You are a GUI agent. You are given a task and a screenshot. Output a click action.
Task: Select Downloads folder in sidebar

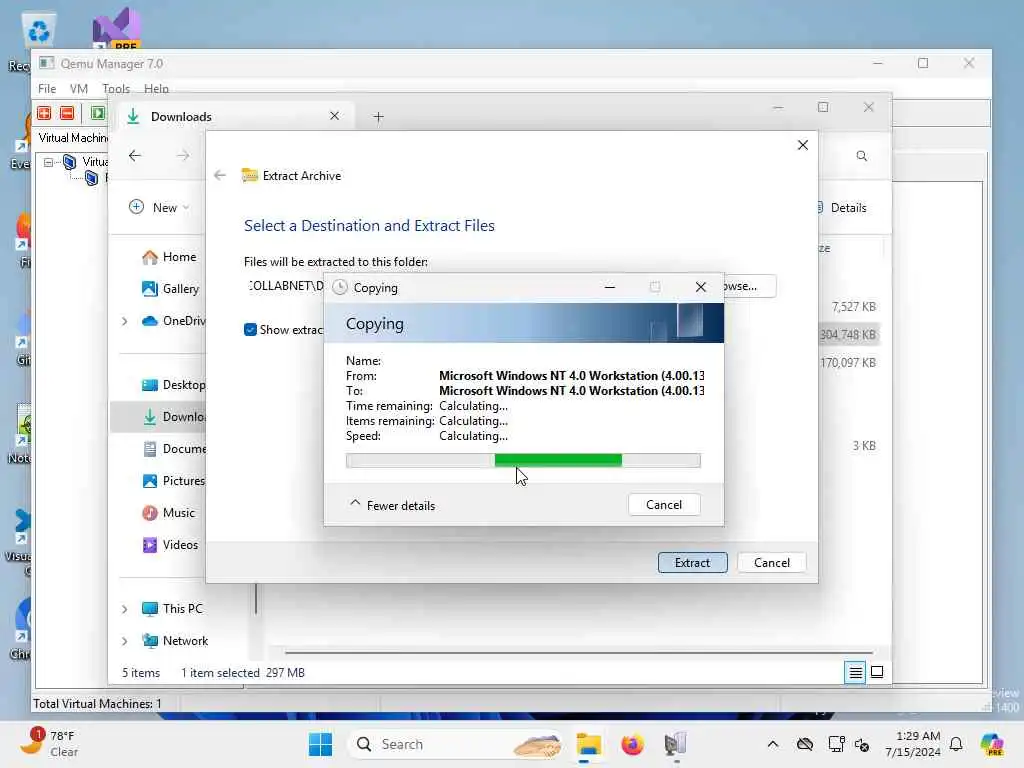[x=158, y=417]
